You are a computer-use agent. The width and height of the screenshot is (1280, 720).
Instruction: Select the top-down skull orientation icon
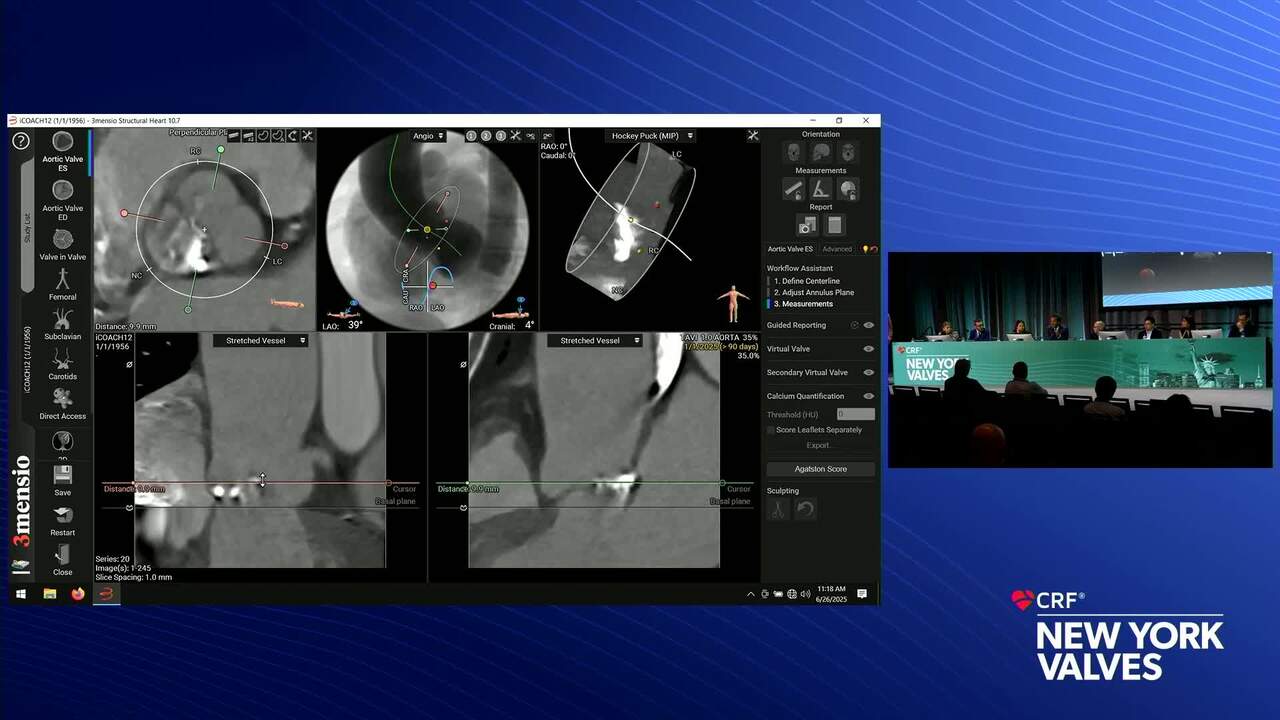click(848, 153)
